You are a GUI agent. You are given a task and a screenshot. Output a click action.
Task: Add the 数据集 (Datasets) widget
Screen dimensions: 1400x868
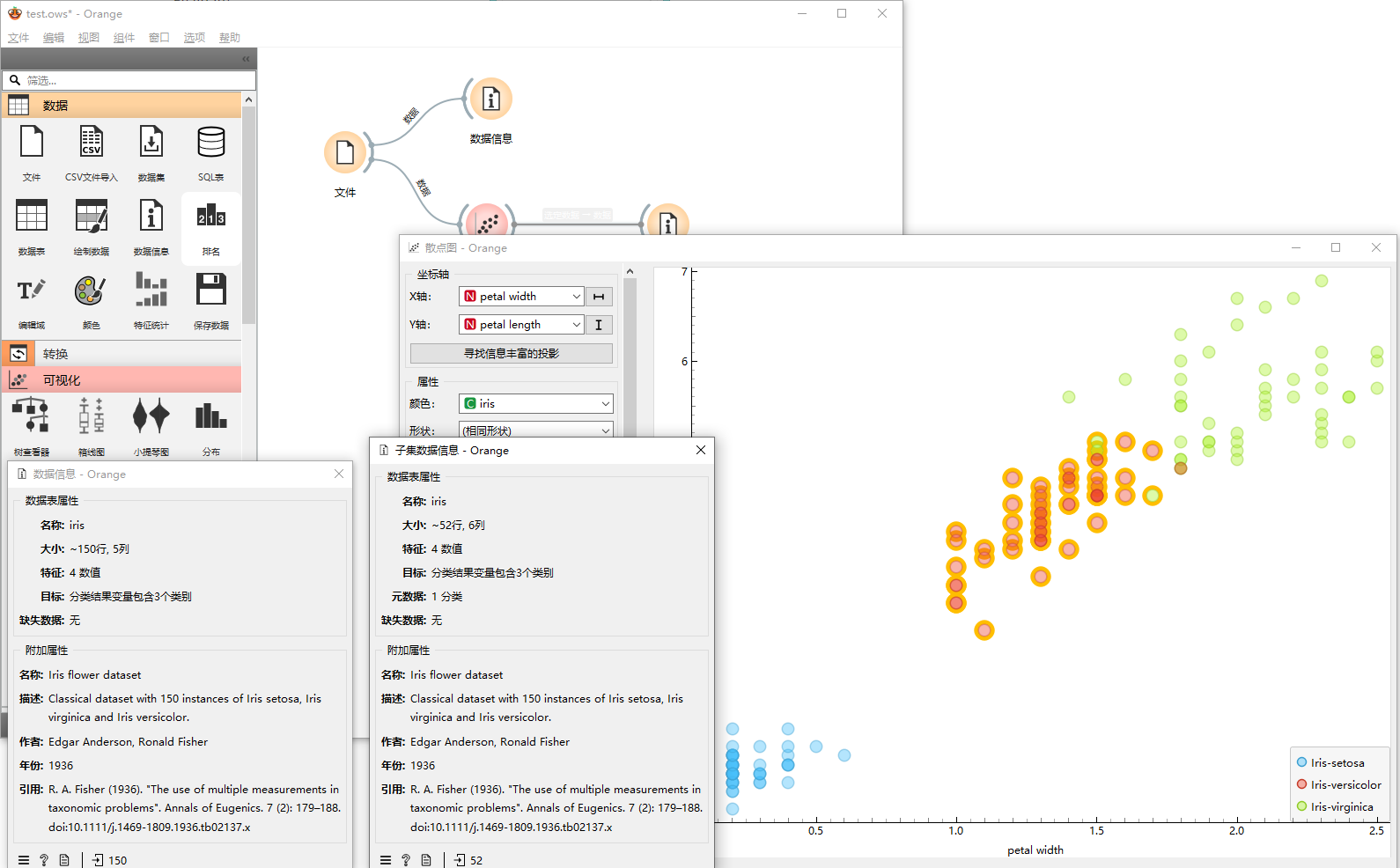pyautogui.click(x=151, y=153)
